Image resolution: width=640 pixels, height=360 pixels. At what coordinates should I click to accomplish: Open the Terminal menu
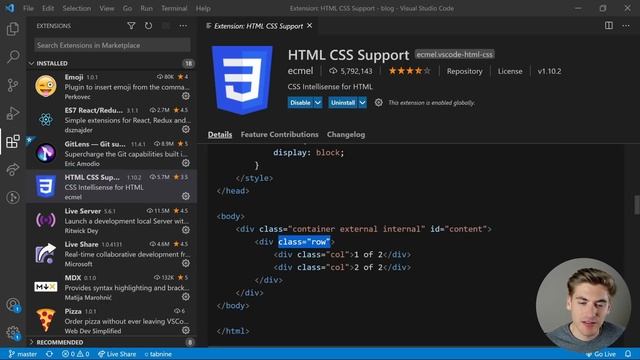(x=174, y=8)
